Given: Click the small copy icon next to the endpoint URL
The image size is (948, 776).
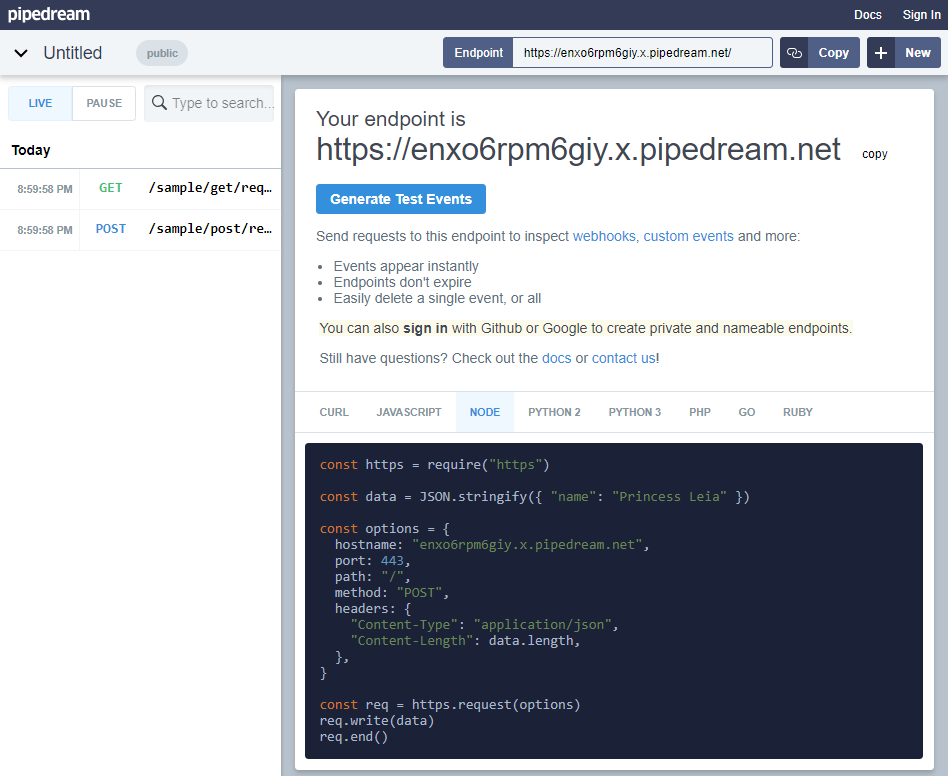Looking at the screenshot, I should tap(874, 153).
